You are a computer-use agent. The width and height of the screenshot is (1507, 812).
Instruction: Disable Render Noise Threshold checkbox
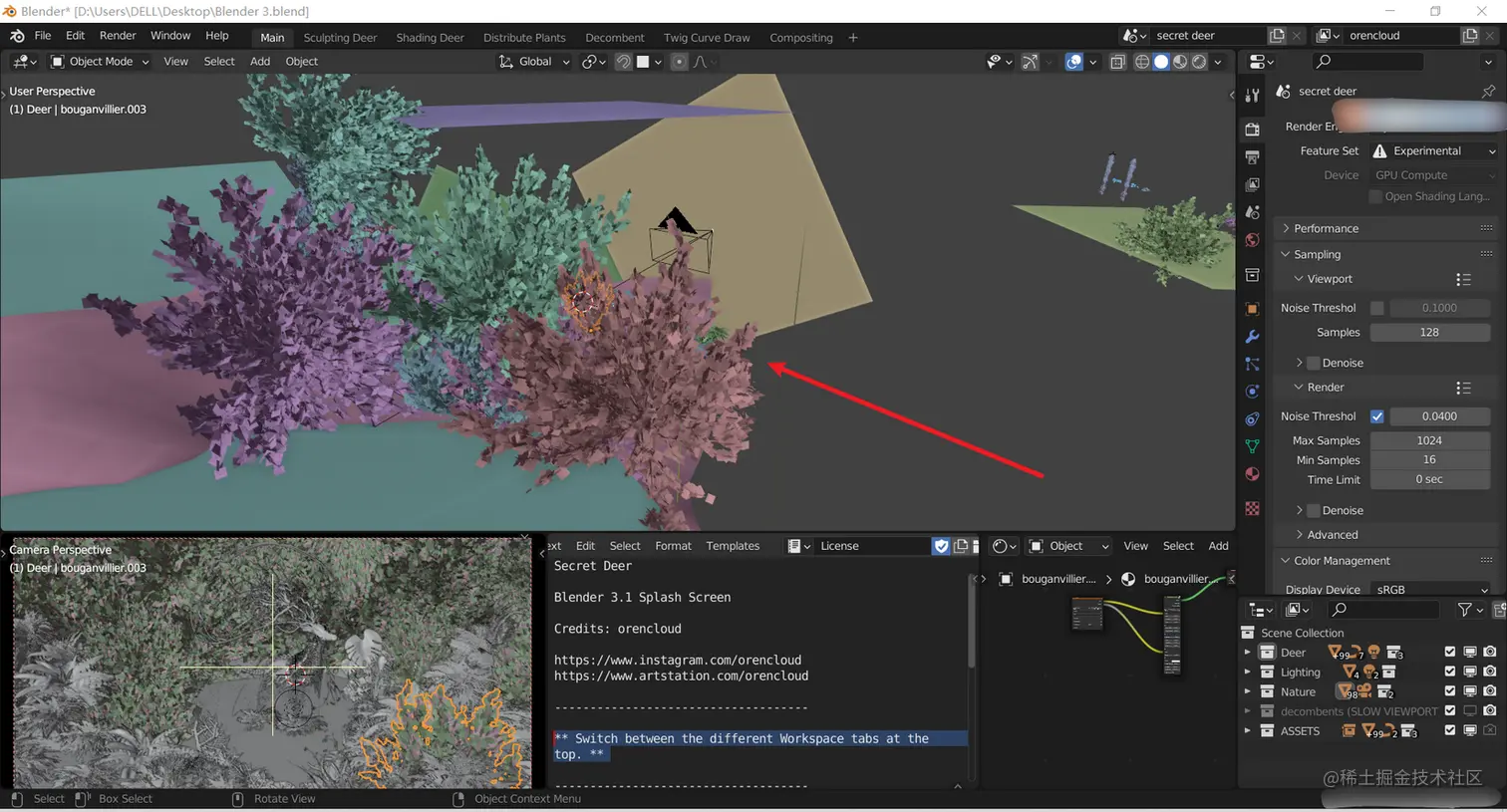[x=1376, y=416]
